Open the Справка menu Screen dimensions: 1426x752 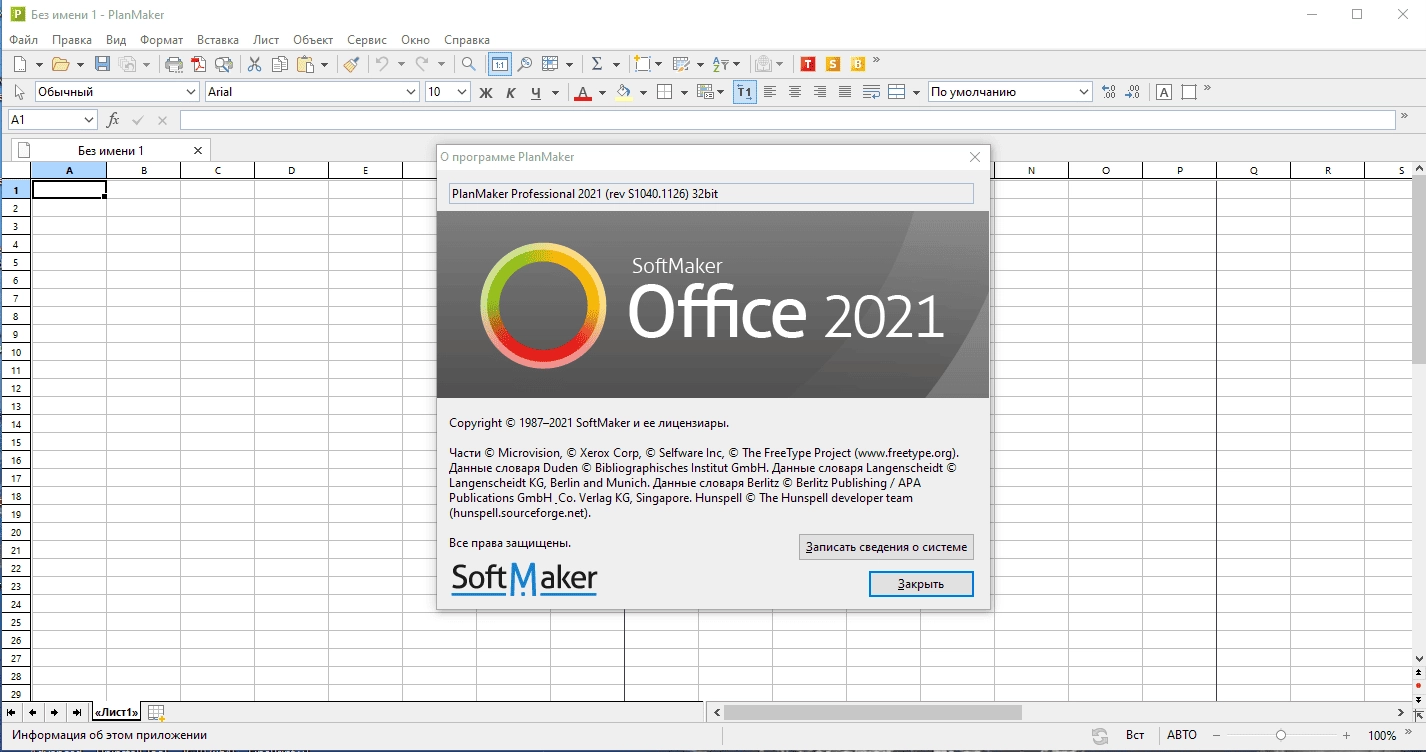pyautogui.click(x=467, y=40)
